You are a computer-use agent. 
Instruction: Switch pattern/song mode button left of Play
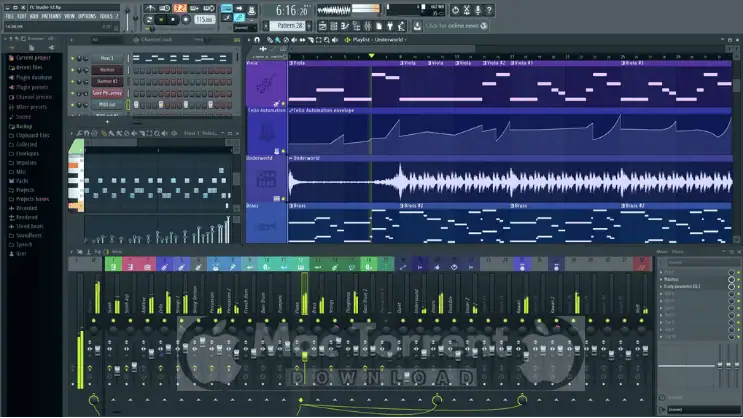150,19
